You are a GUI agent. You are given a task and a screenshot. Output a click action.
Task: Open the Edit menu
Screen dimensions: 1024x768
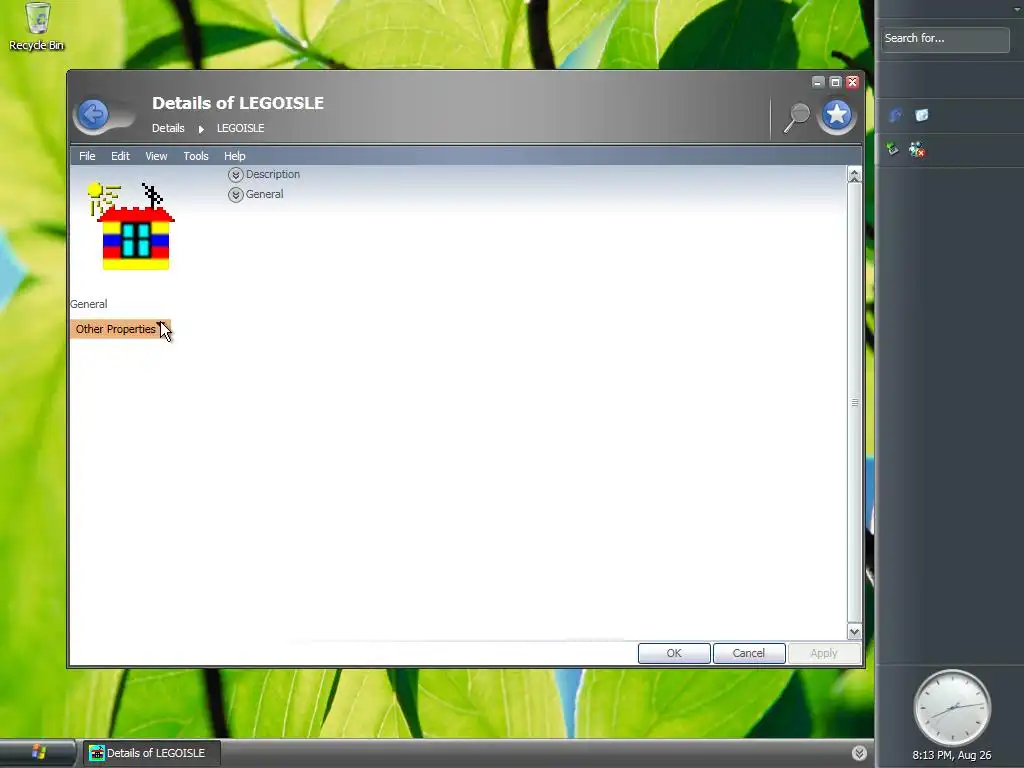[120, 156]
